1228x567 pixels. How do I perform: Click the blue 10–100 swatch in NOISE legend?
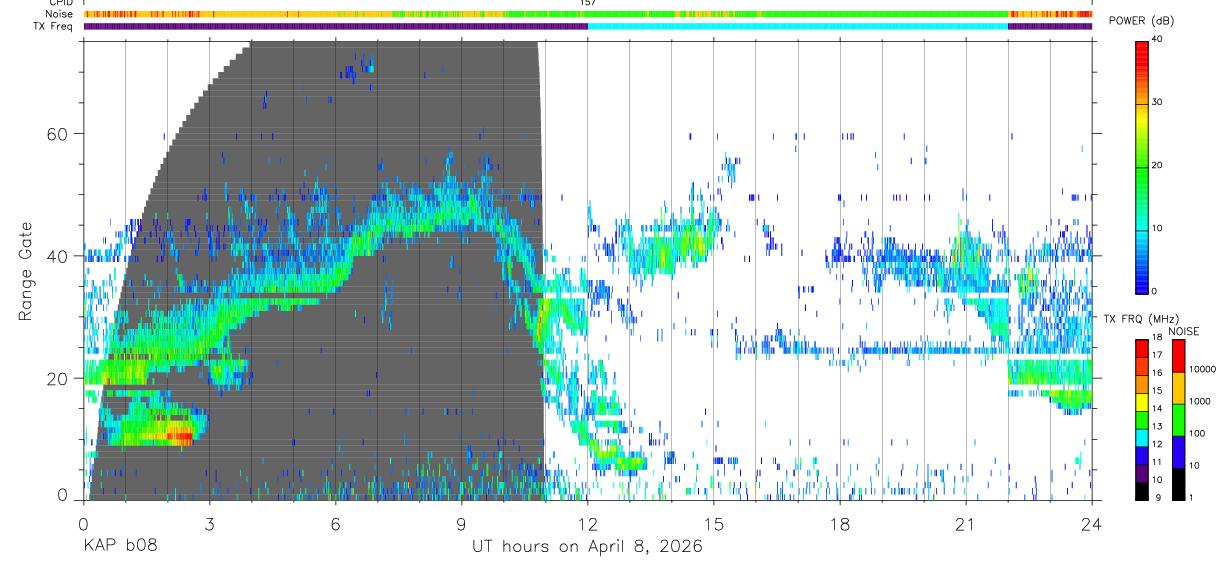[1178, 451]
